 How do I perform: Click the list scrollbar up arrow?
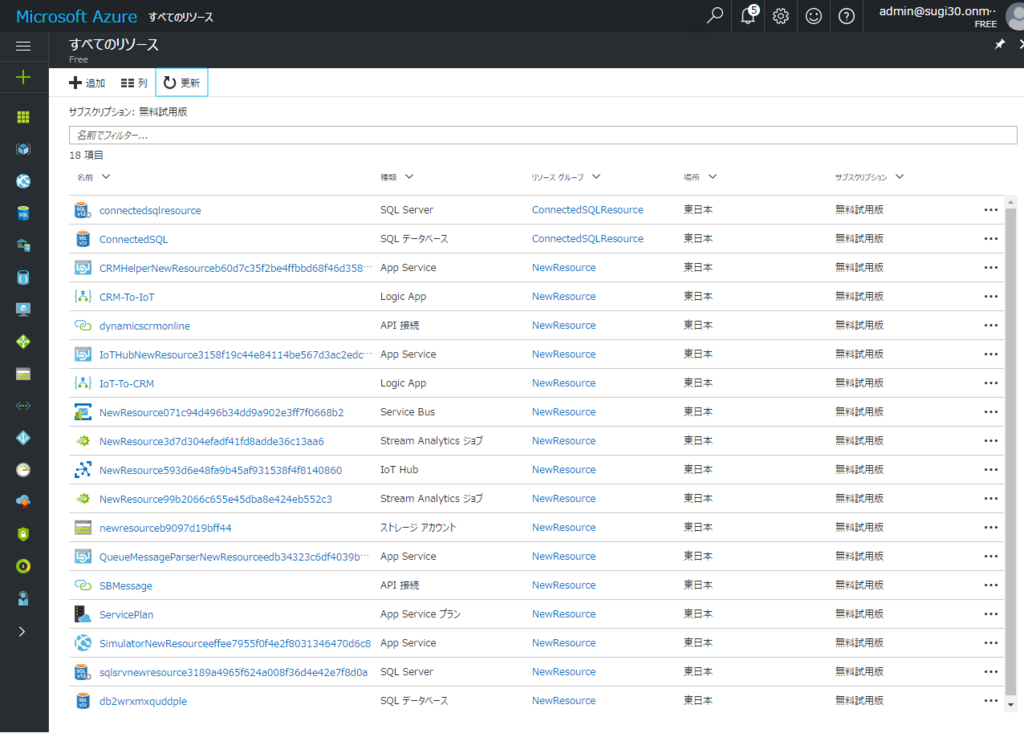point(1011,203)
